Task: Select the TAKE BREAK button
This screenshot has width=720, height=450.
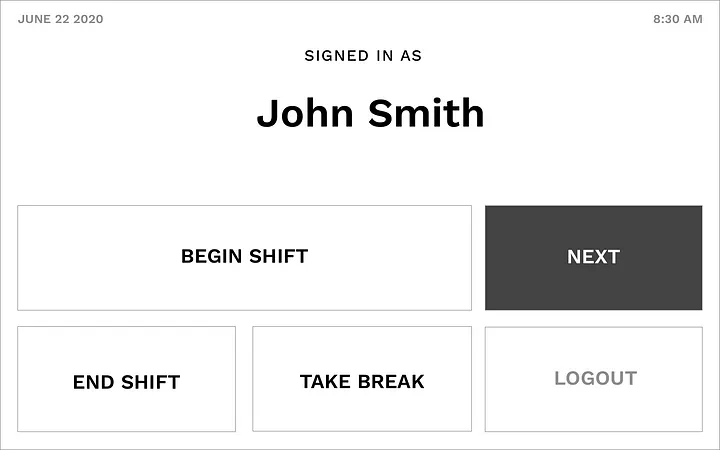Action: point(362,379)
